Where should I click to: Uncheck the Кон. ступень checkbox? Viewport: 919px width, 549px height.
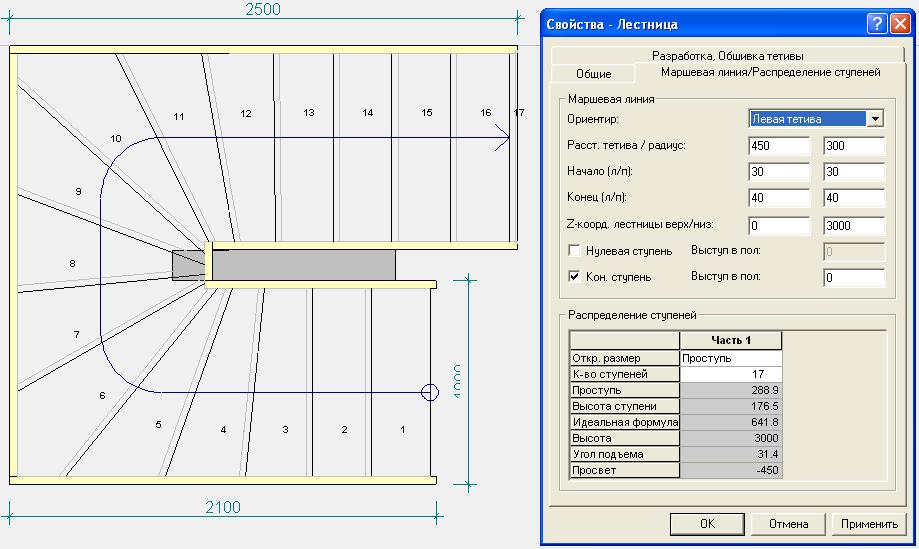point(574,277)
